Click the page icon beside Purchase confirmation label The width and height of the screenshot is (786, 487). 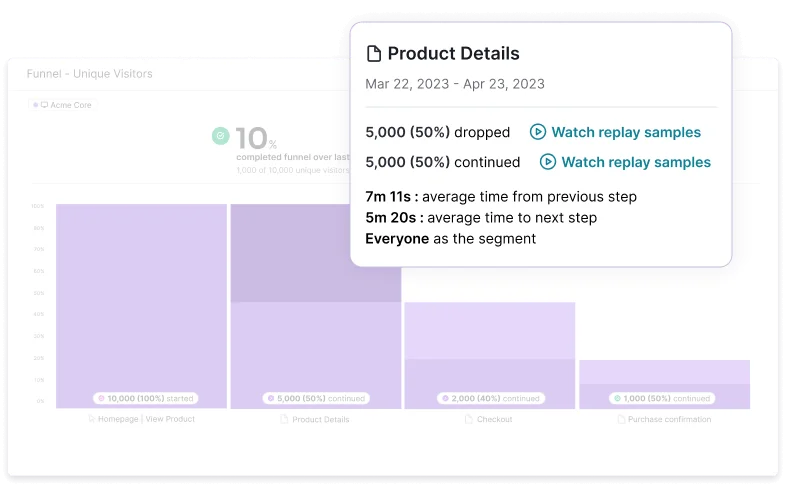click(x=621, y=420)
